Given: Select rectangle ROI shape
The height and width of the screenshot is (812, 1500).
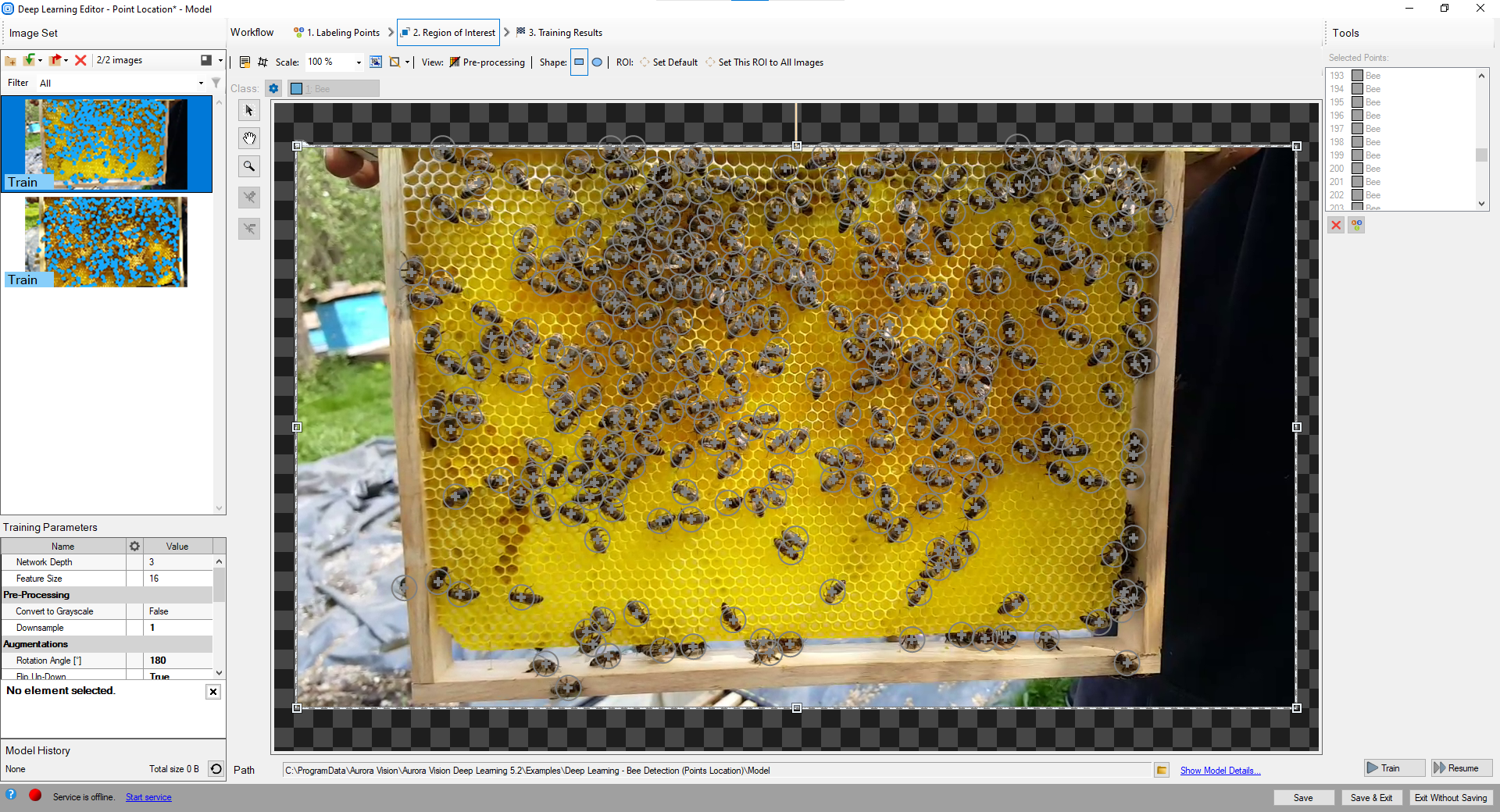Looking at the screenshot, I should (579, 62).
